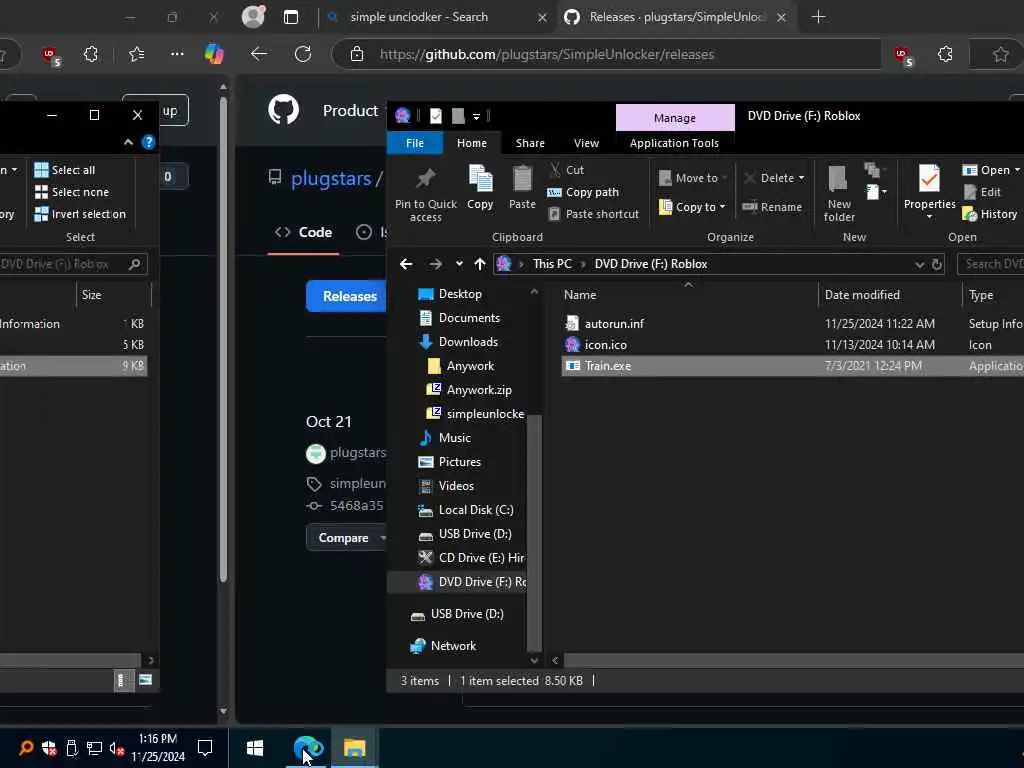The width and height of the screenshot is (1024, 768).
Task: Reload the GitHub page in Edge
Action: click(303, 54)
